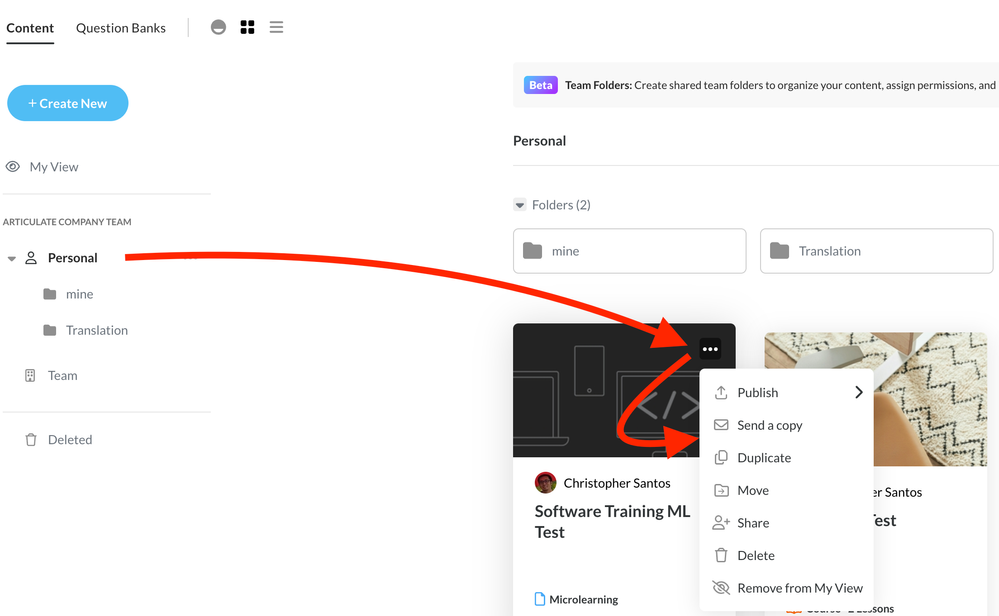Click the Articulate Company Team header
The width and height of the screenshot is (999, 616).
point(67,222)
